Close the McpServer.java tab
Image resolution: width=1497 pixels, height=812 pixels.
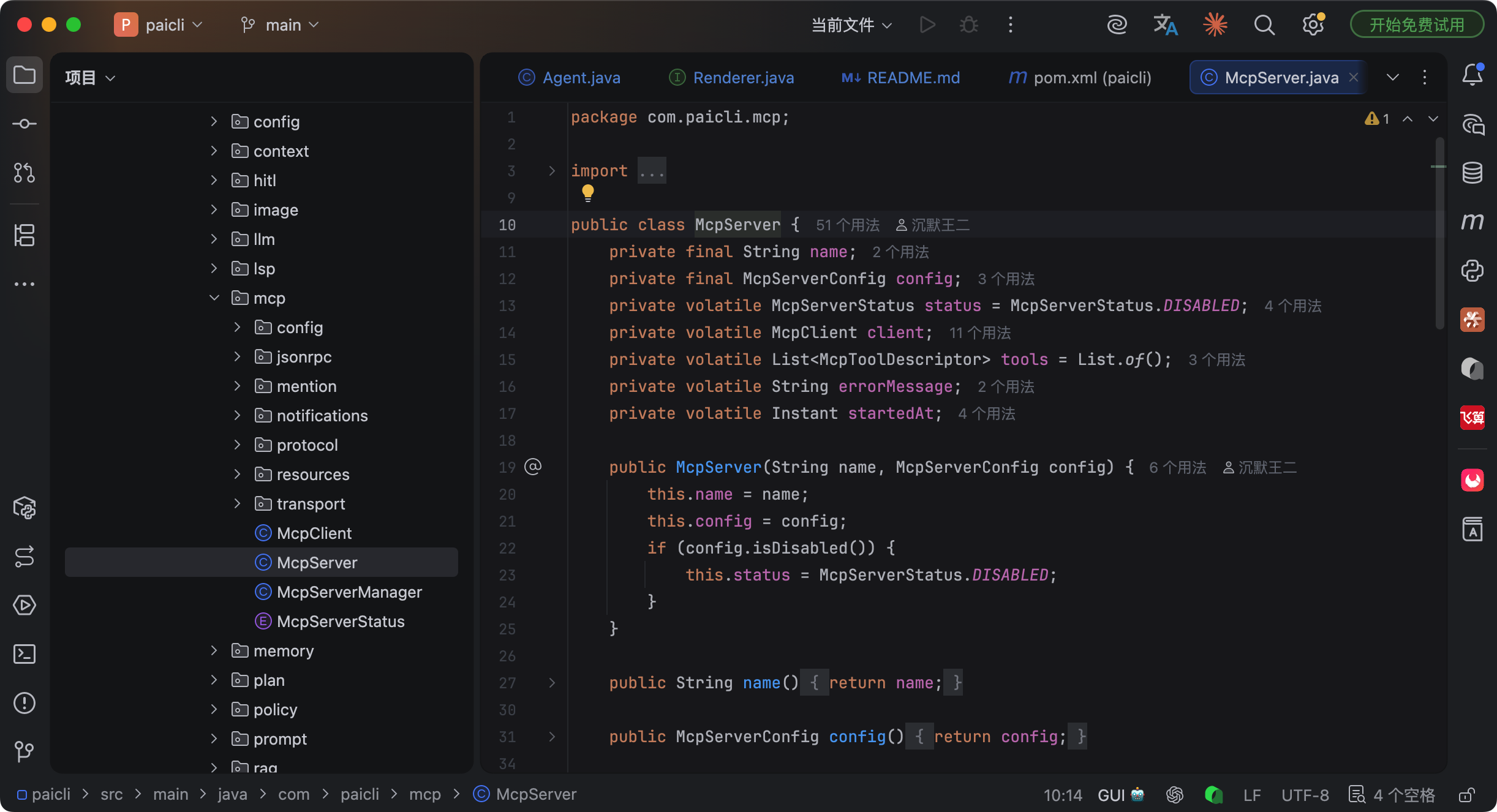coord(1354,77)
